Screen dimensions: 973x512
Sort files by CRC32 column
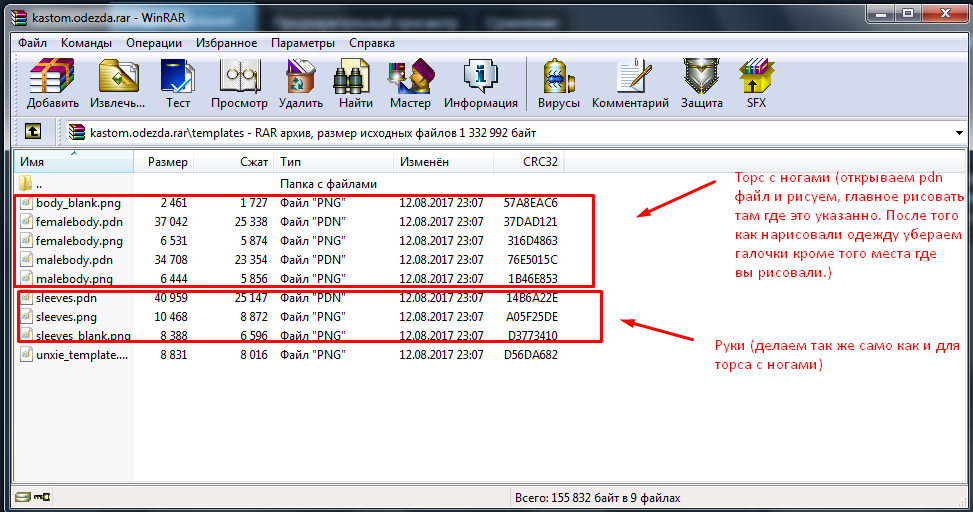point(529,162)
